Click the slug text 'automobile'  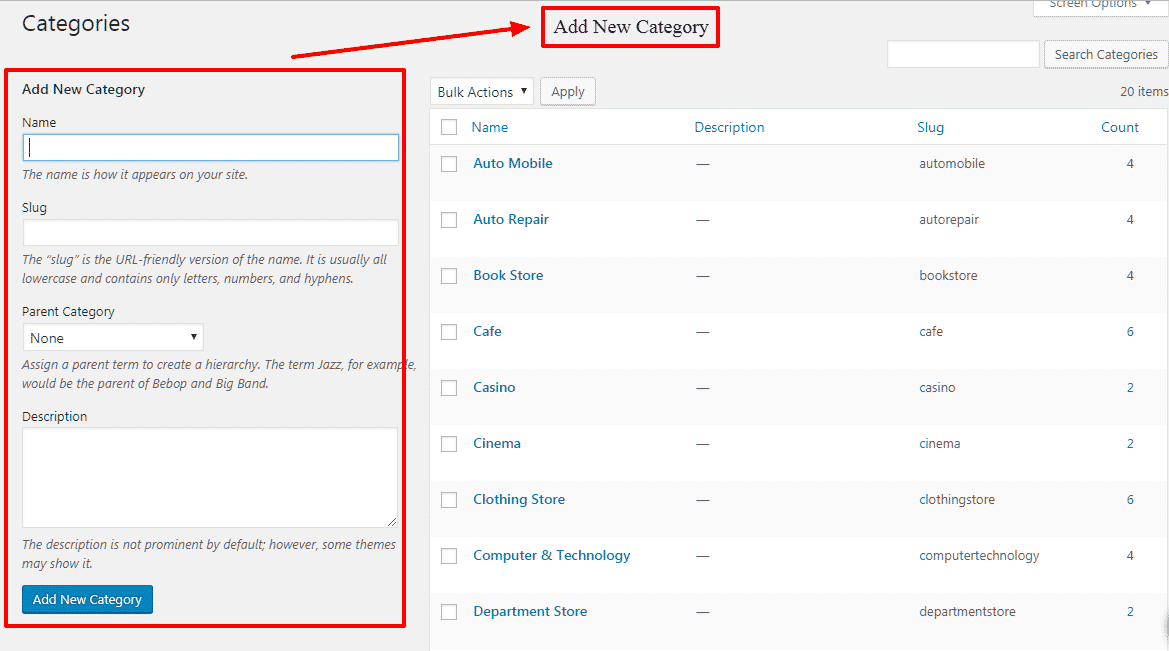pos(952,163)
